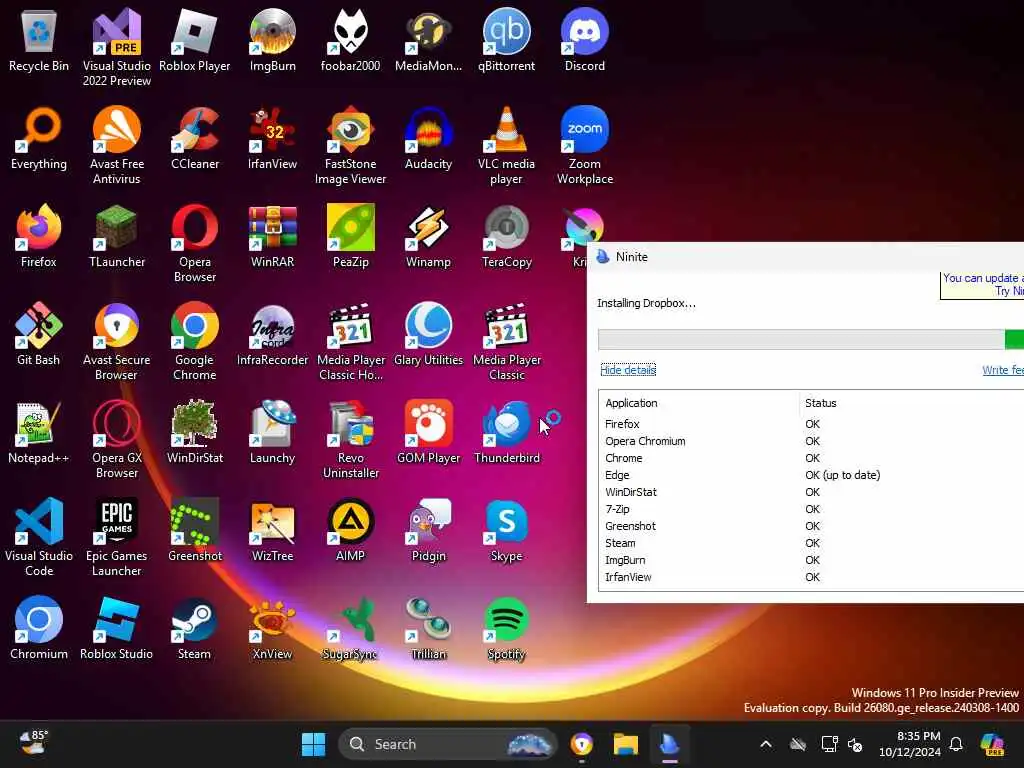Viewport: 1024px width, 768px height.
Task: Open SugarSync desktop shortcut
Action: pyautogui.click(x=350, y=628)
